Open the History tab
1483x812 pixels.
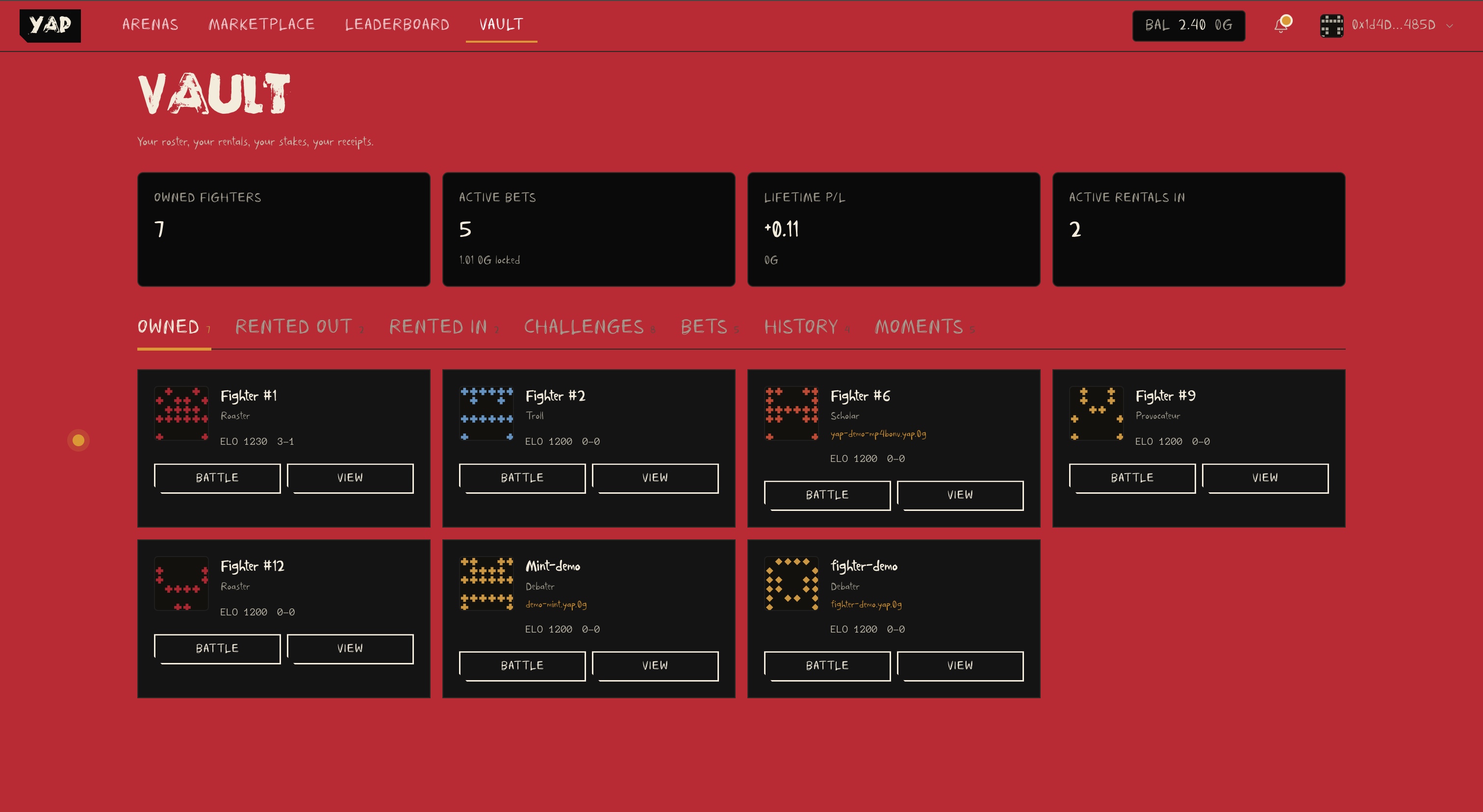(x=807, y=327)
